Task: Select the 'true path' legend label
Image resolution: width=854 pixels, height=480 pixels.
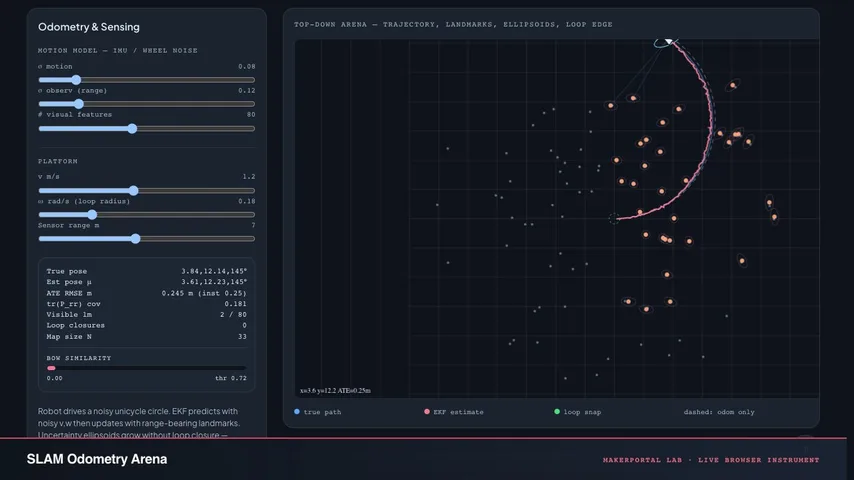Action: [x=322, y=412]
